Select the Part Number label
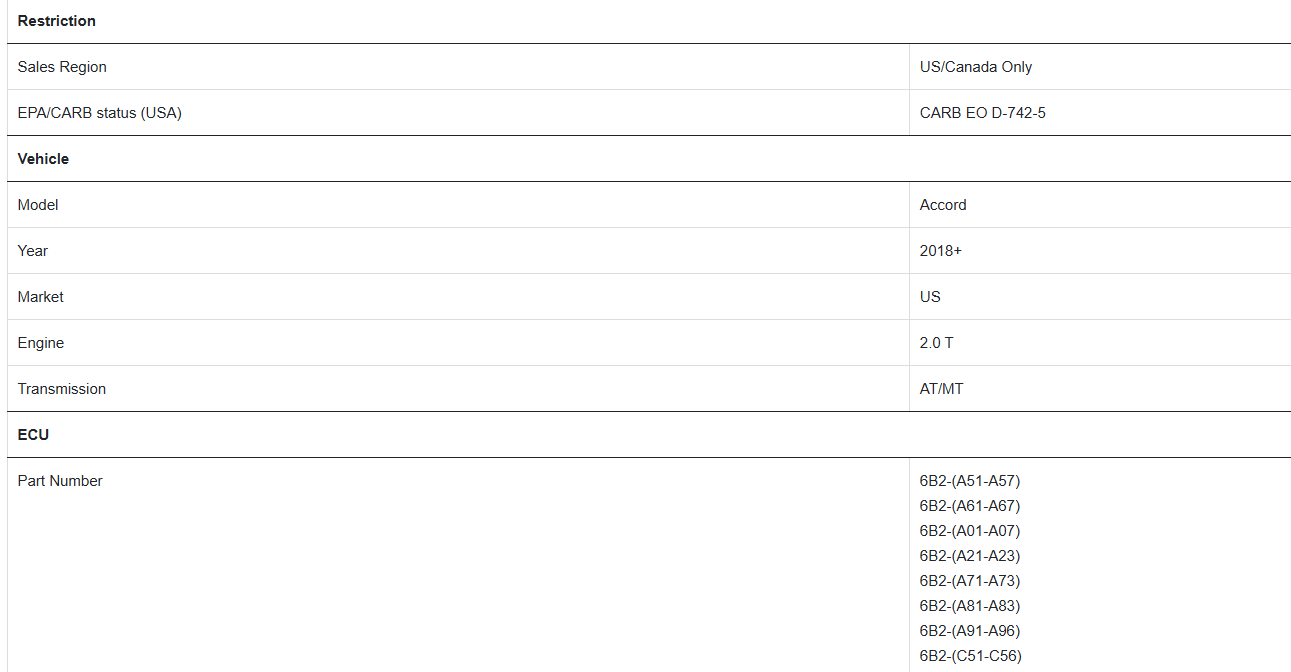Image resolution: width=1291 pixels, height=672 pixels. tap(60, 481)
